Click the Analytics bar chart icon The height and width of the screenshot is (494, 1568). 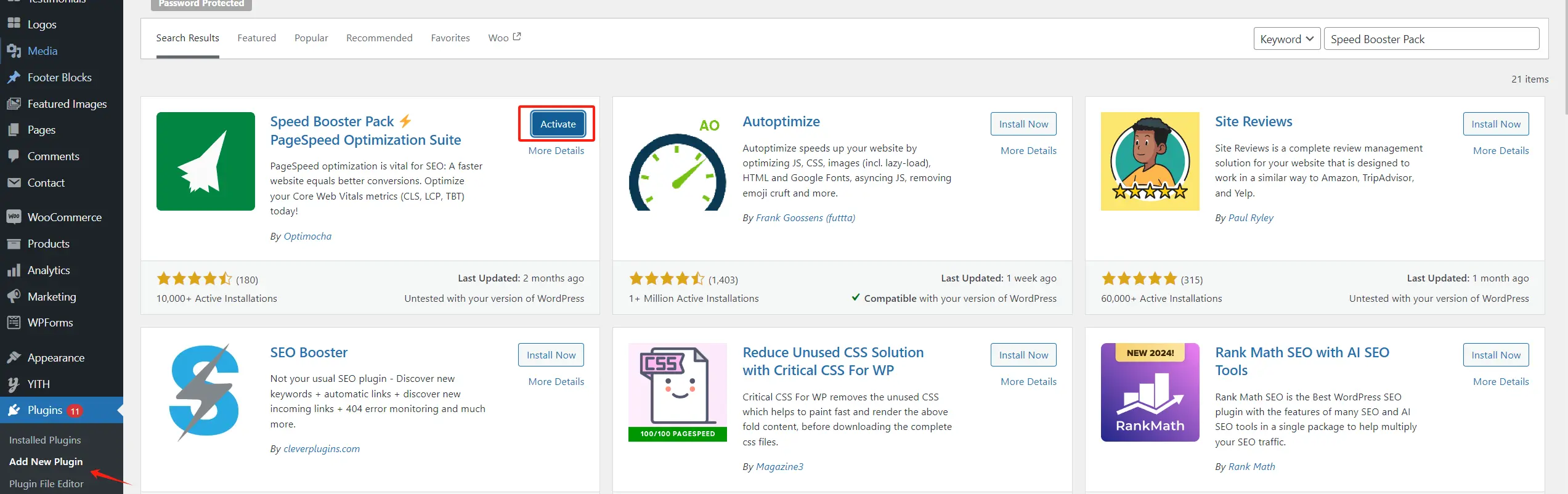tap(14, 270)
